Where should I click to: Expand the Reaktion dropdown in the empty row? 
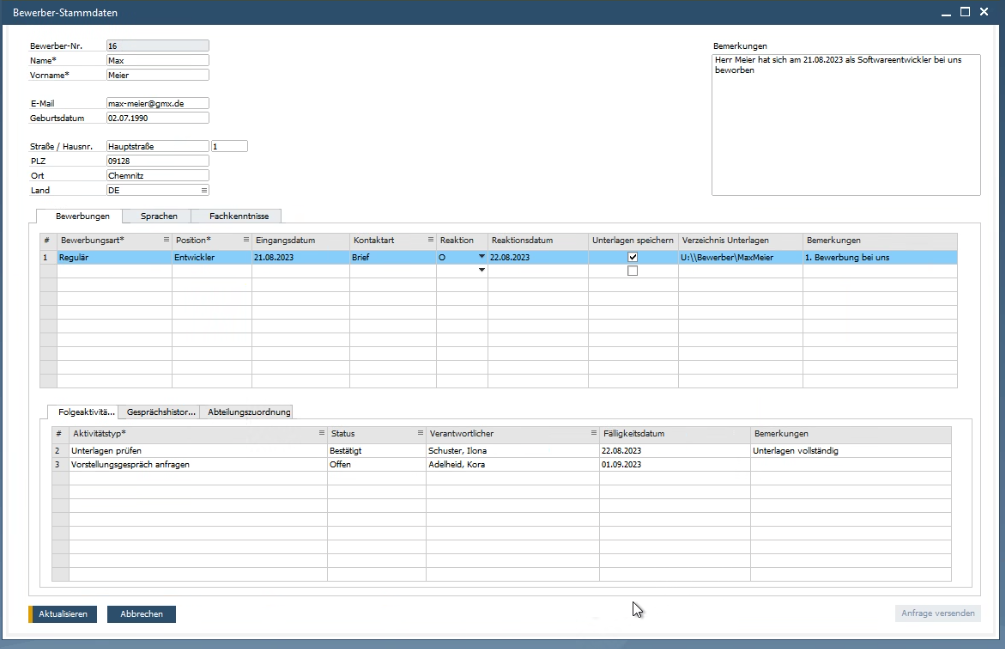[481, 270]
